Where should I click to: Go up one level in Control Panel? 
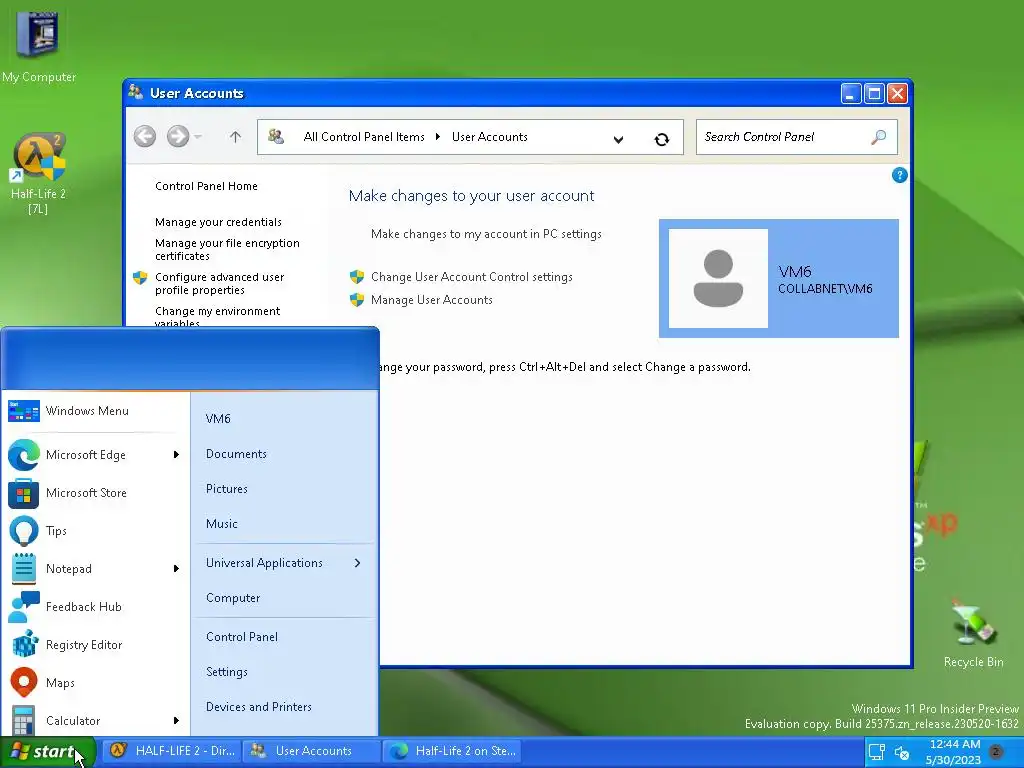[235, 136]
